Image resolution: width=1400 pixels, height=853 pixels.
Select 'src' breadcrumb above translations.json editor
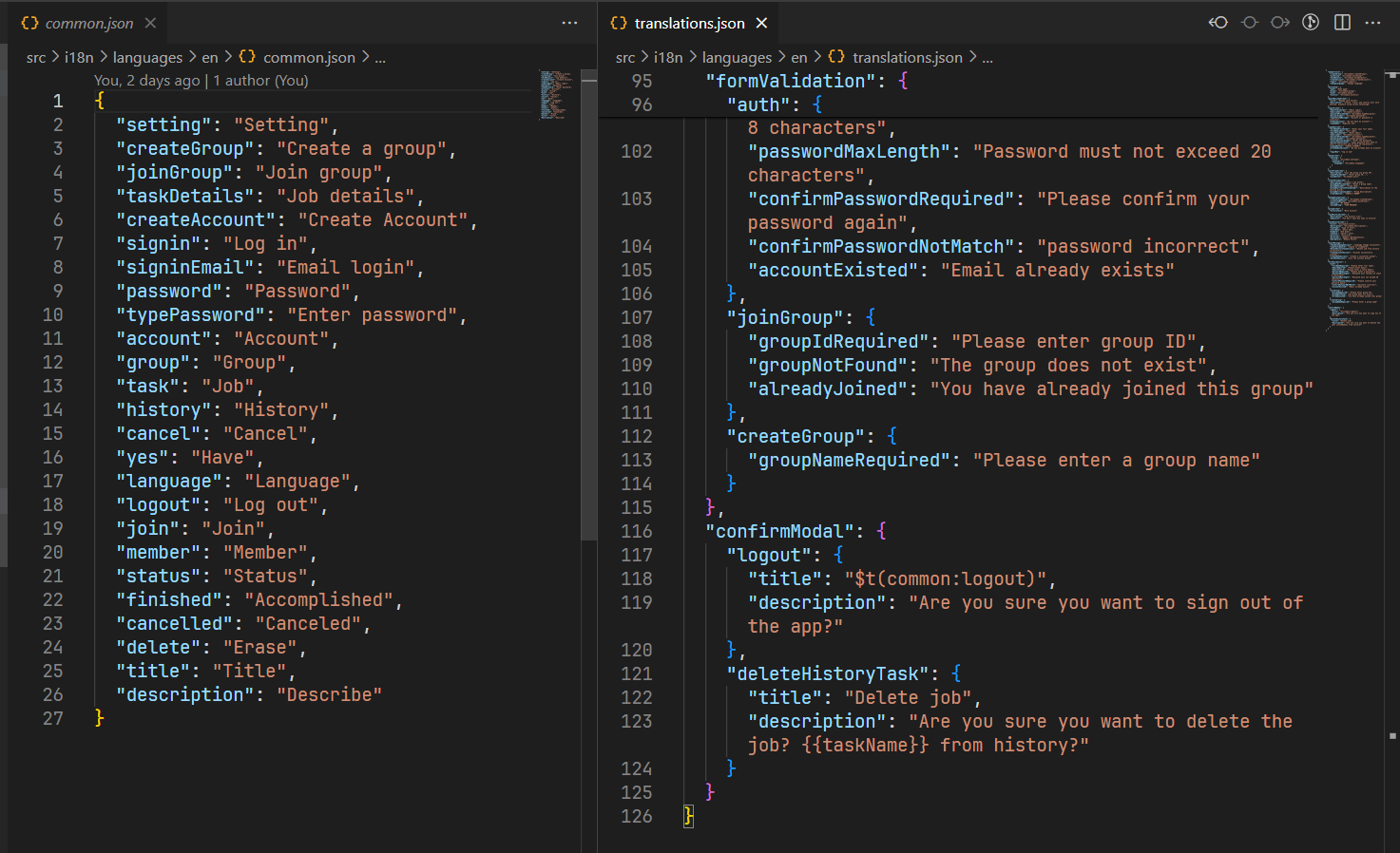[x=625, y=57]
